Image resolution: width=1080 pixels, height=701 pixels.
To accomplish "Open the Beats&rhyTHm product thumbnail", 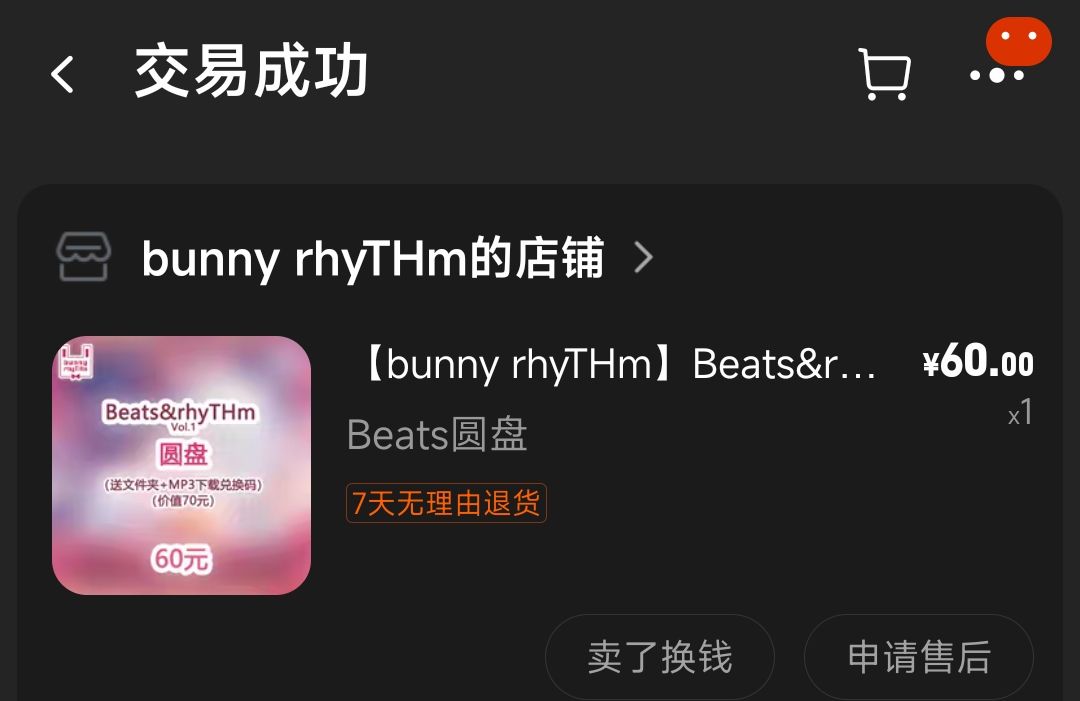I will point(182,465).
